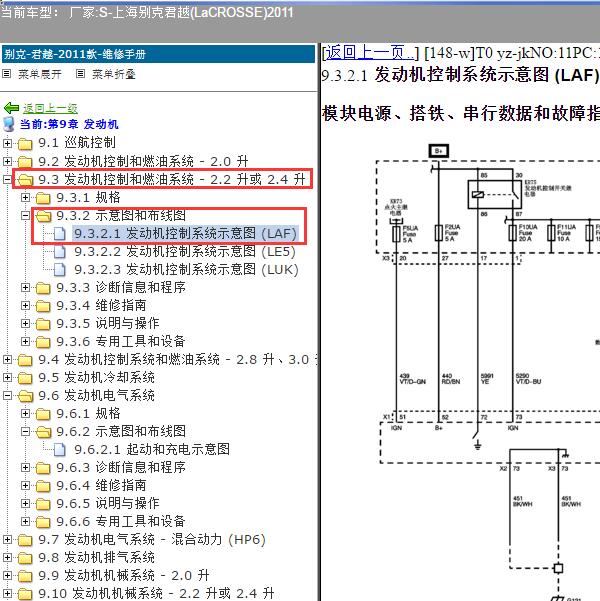Expand the 9.3.1 规格 node

25,197
